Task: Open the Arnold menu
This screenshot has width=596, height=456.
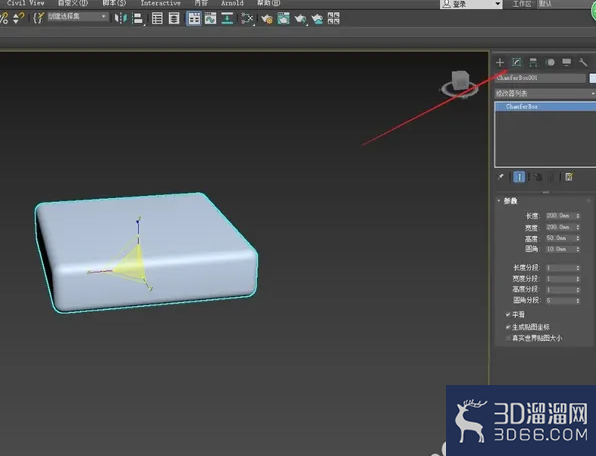Action: 232,3
